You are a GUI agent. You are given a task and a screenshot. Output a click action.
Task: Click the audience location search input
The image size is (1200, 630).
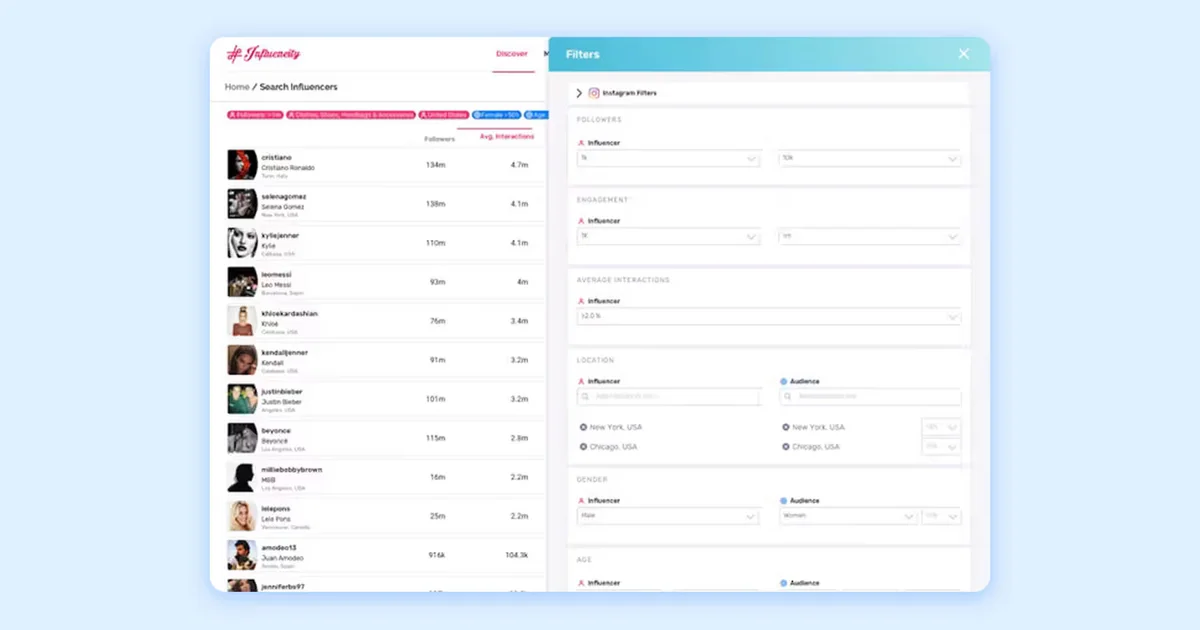point(868,397)
